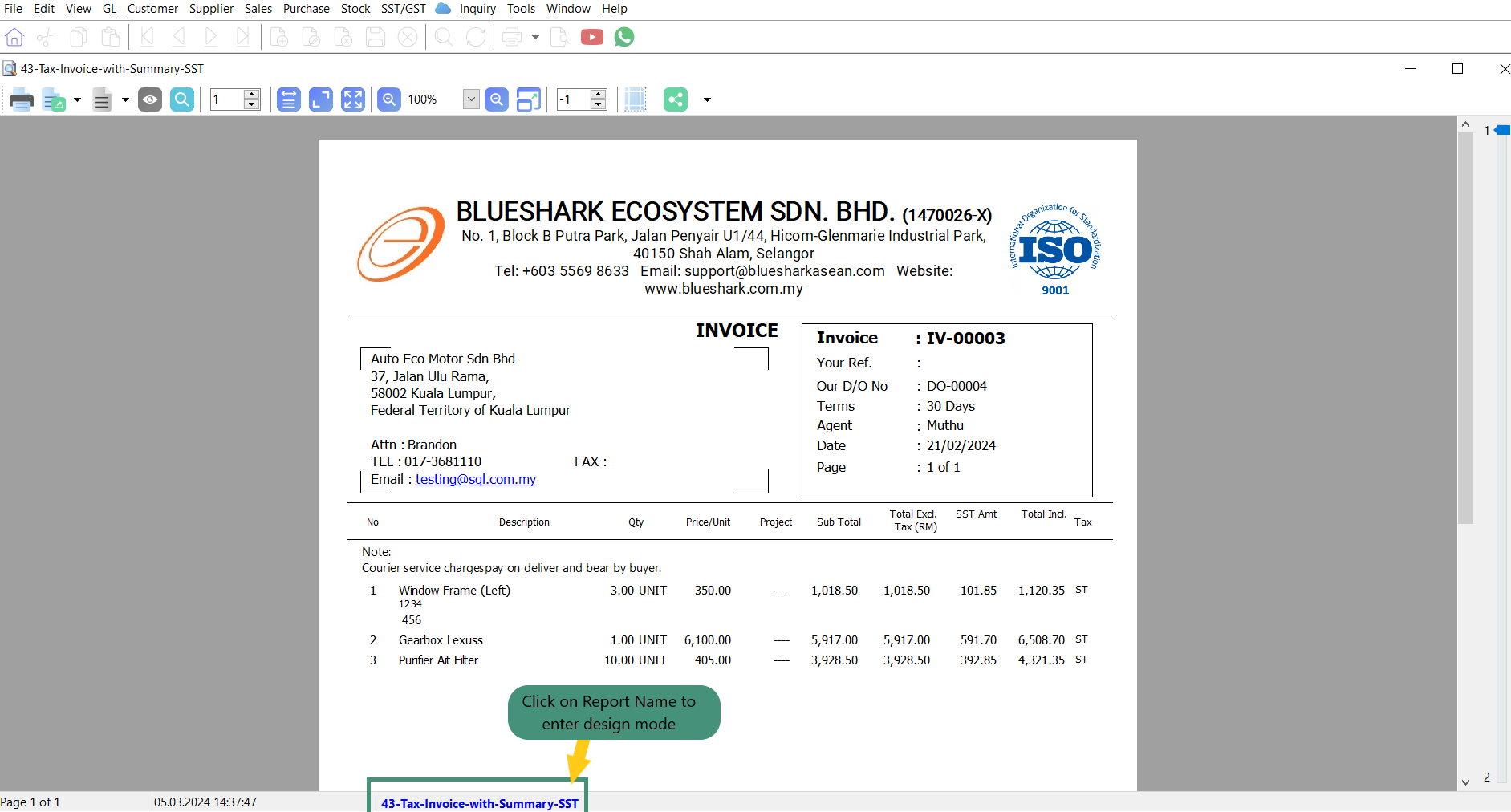Click the zoom out magnifier icon
The image size is (1511, 812).
(497, 99)
